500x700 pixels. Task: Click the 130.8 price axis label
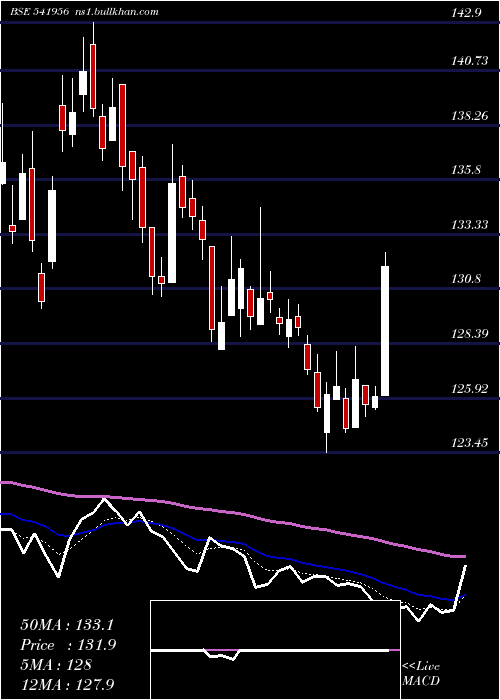pyautogui.click(x=466, y=279)
